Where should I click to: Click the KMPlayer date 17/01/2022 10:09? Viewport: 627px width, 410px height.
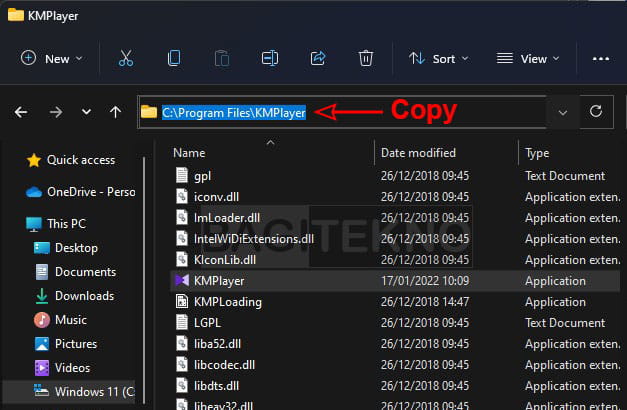[425, 281]
